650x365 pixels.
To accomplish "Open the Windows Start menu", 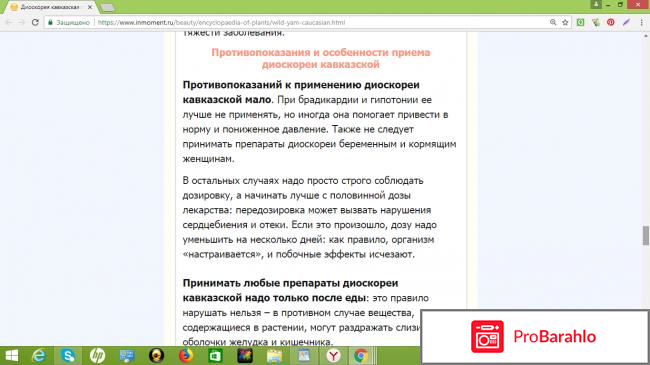I will pos(12,356).
